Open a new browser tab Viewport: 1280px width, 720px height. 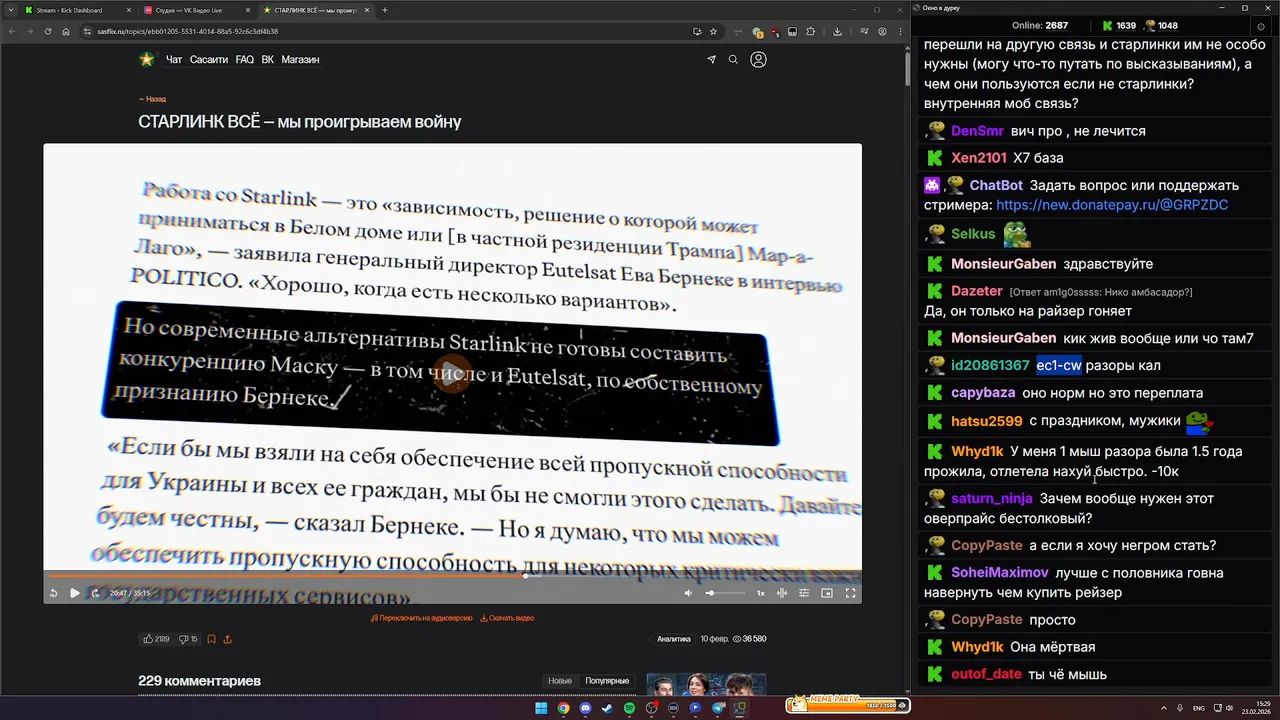coord(385,10)
